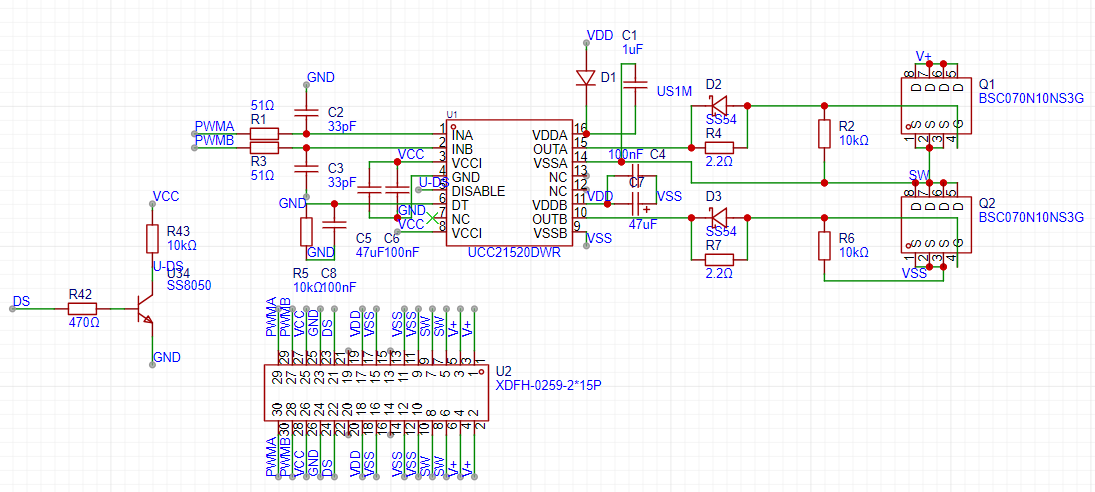Click the R2 designator label
1095x492 pixels.
point(846,126)
